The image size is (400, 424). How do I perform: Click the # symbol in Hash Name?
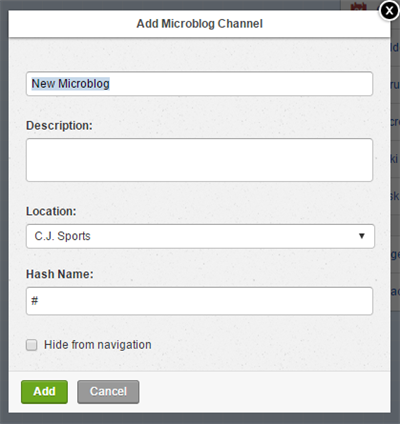pos(35,301)
